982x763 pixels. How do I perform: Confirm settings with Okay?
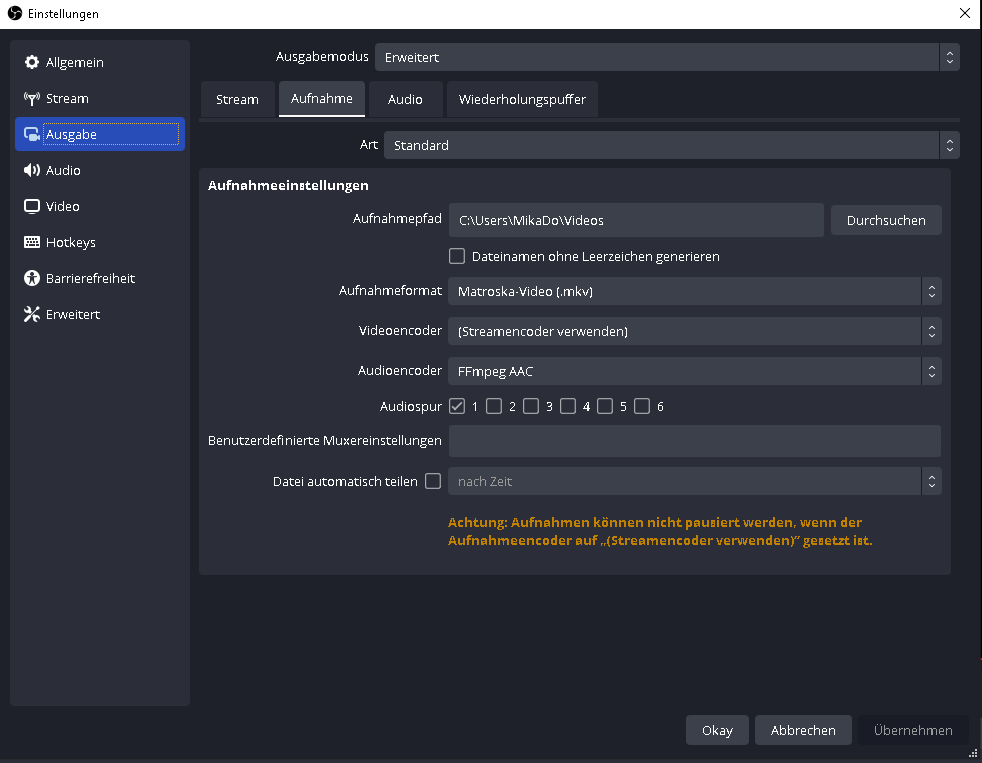717,730
